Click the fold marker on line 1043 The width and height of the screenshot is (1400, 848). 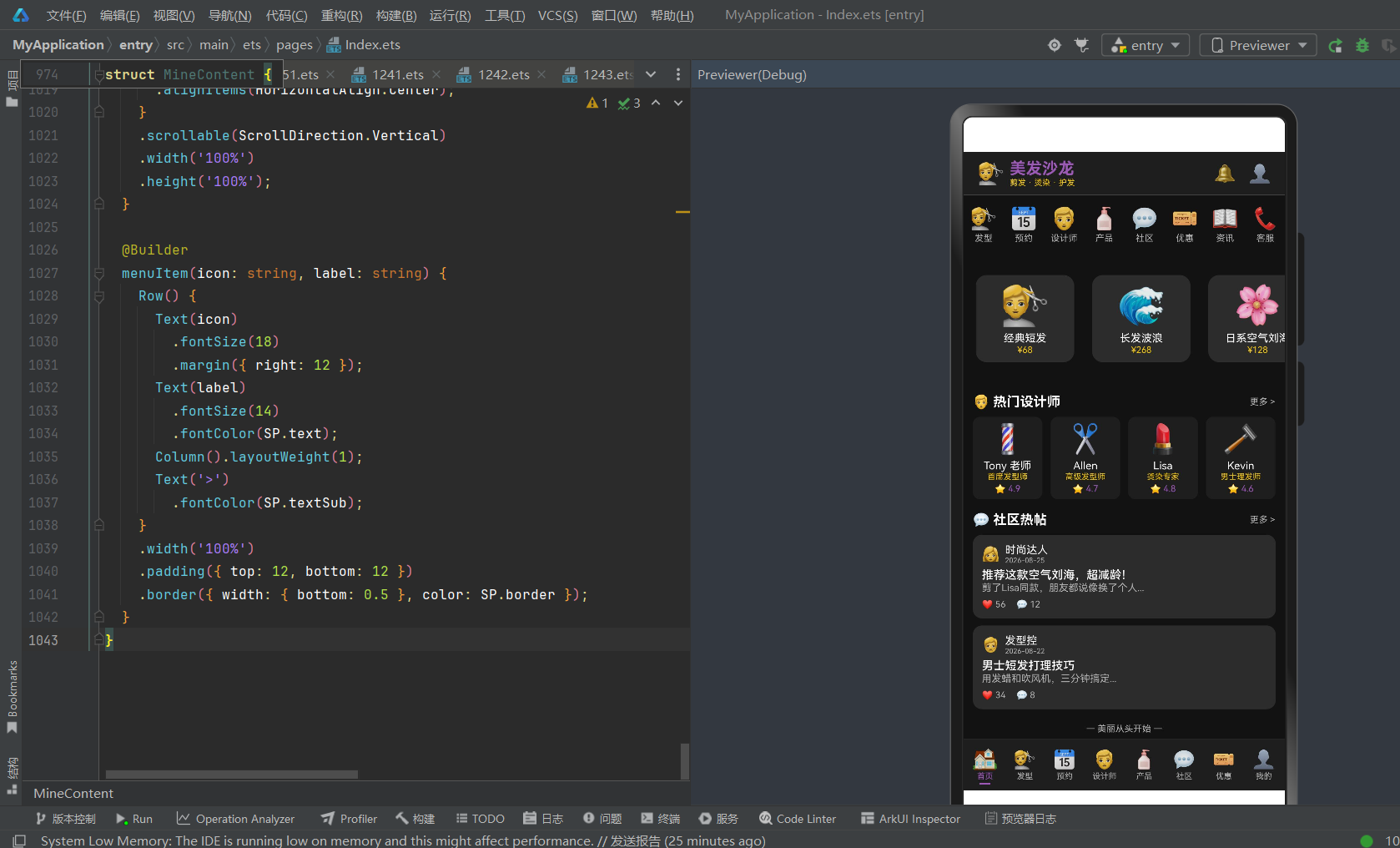click(98, 640)
